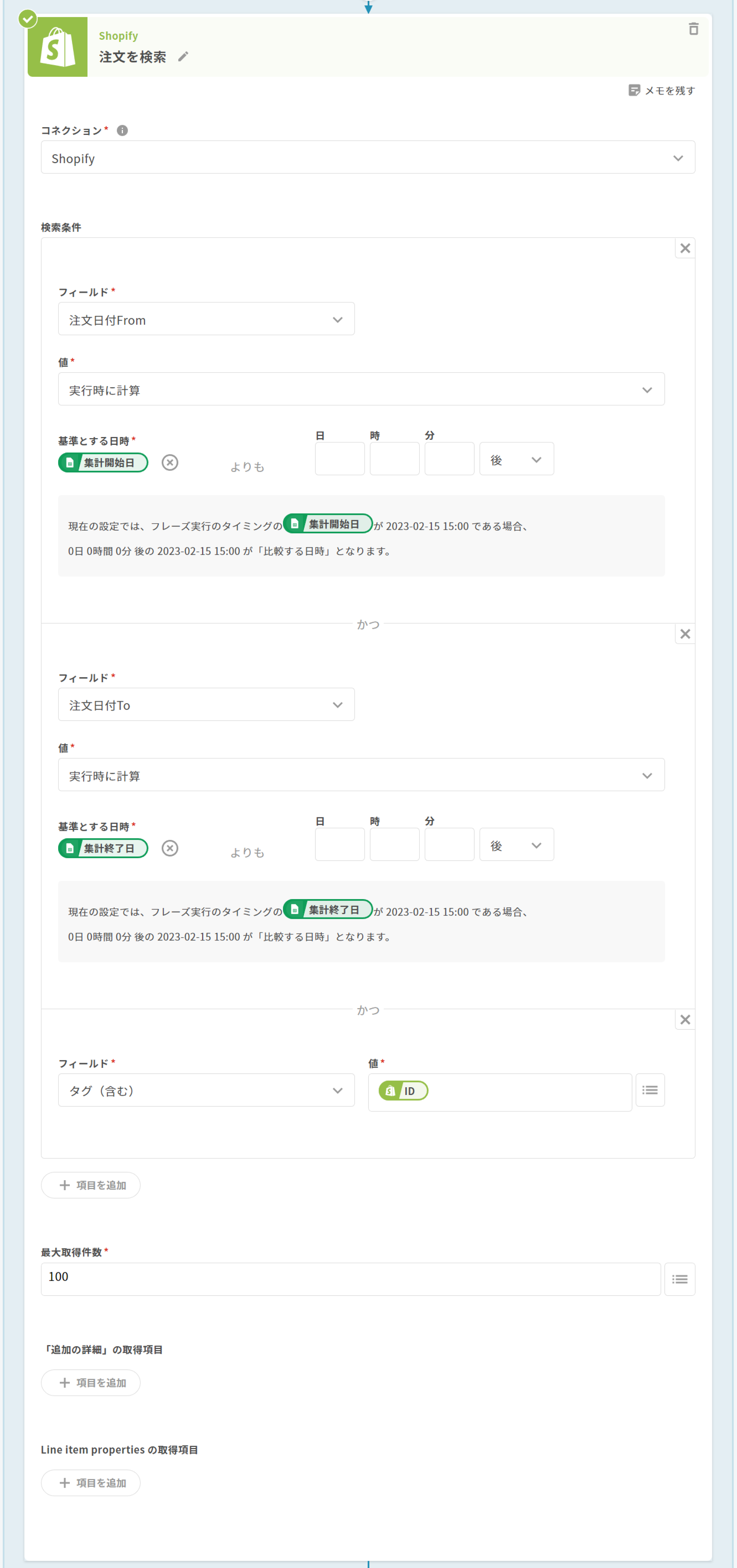
Task: Click the trash delete icon for Shopify step
Action: coord(693,29)
